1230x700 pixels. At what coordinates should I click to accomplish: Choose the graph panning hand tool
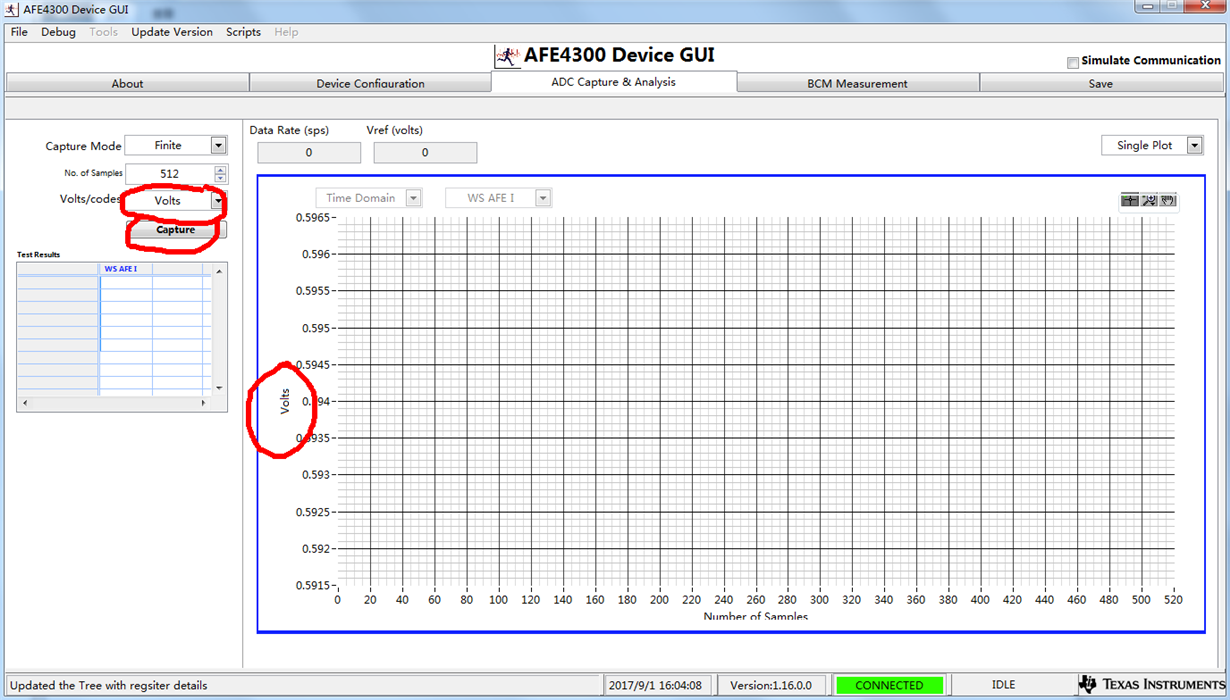1167,200
